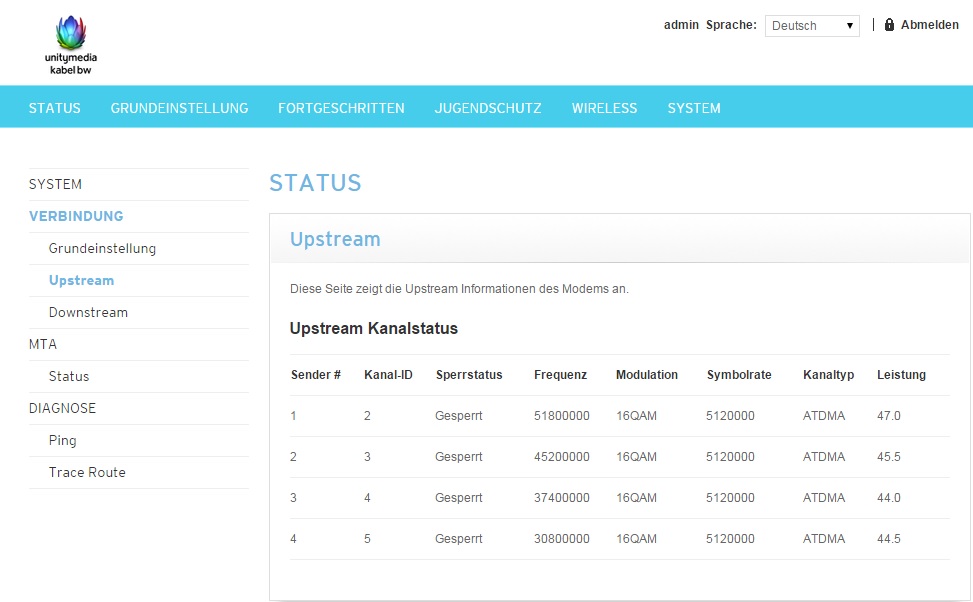Click the Upstream panel title
This screenshot has height=602, width=973.
335,239
